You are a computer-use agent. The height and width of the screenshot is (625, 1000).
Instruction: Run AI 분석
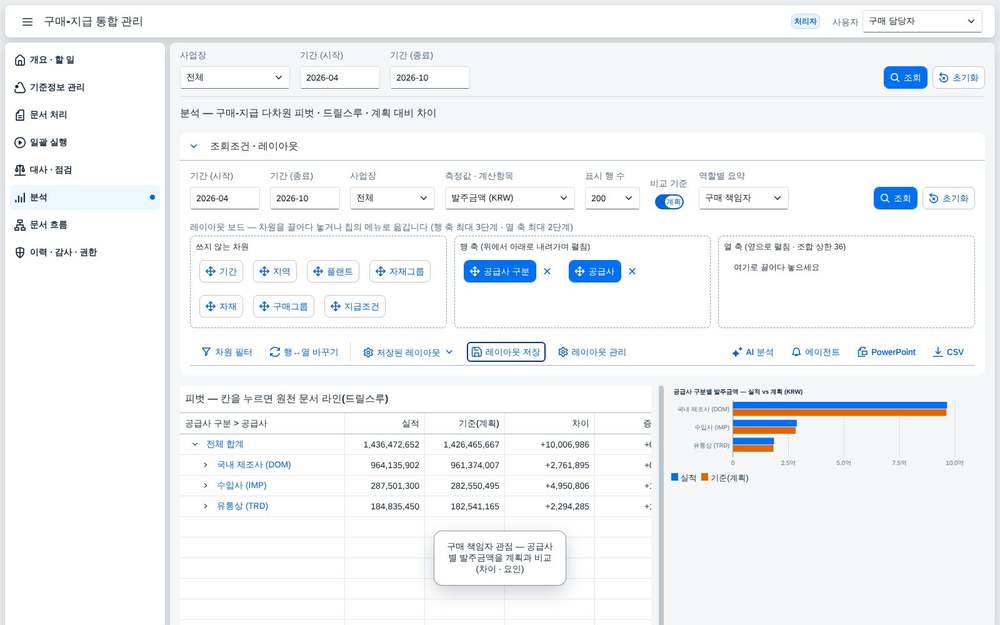click(x=753, y=352)
